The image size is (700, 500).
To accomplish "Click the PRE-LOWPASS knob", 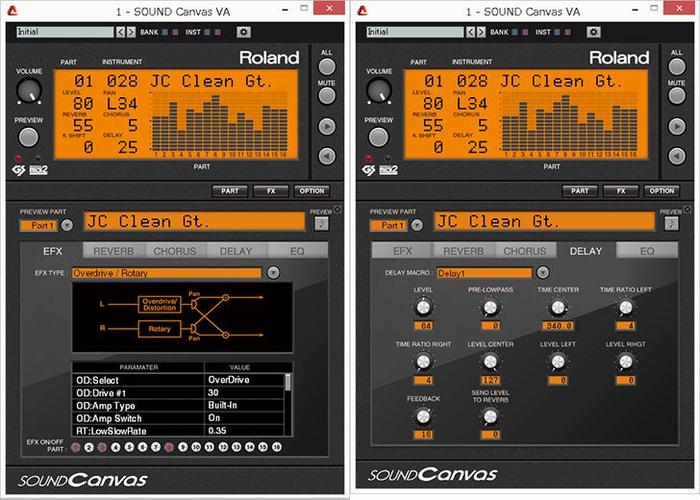I will coord(490,307).
